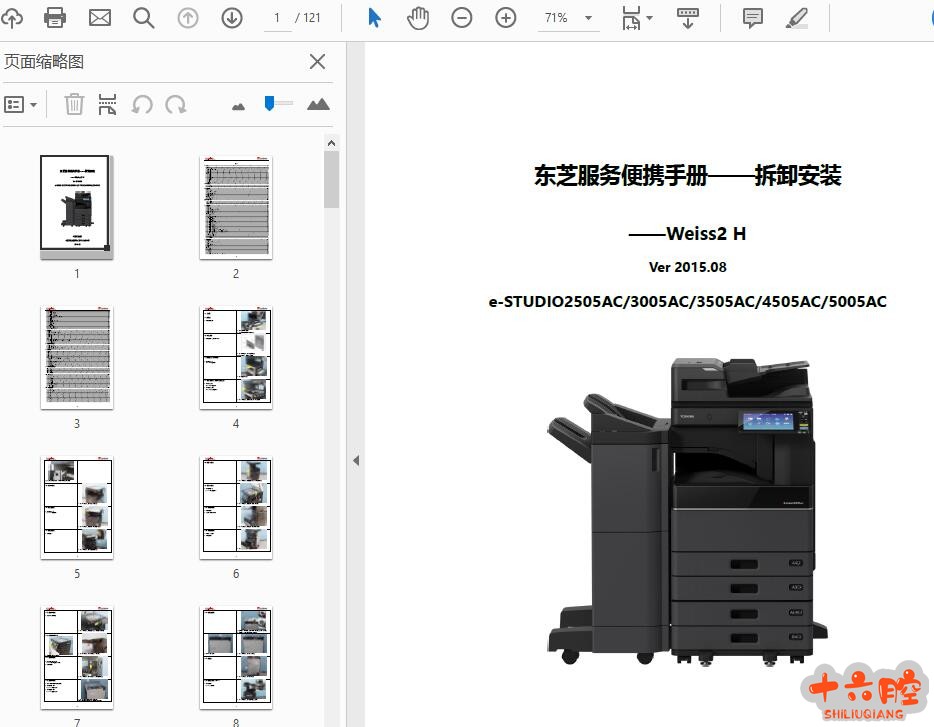Select the hand pan tool
This screenshot has width=934, height=727.
418,18
